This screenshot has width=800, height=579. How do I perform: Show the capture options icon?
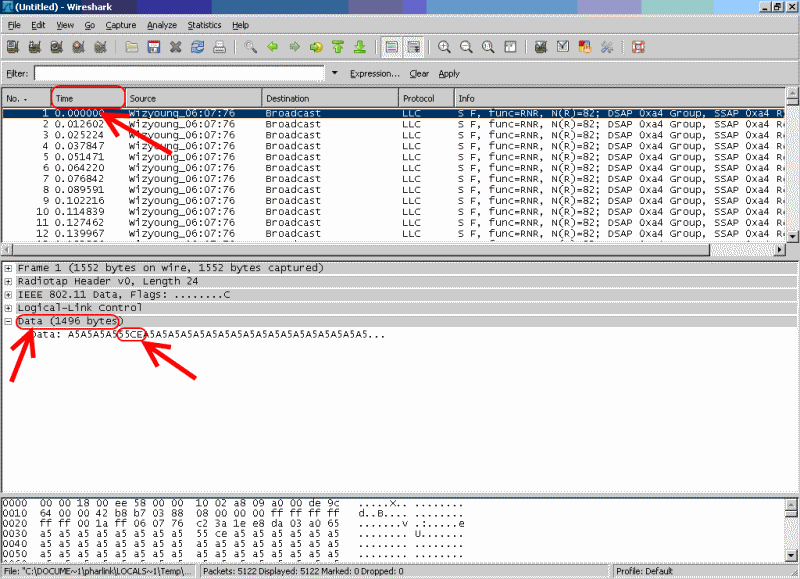click(x=35, y=47)
